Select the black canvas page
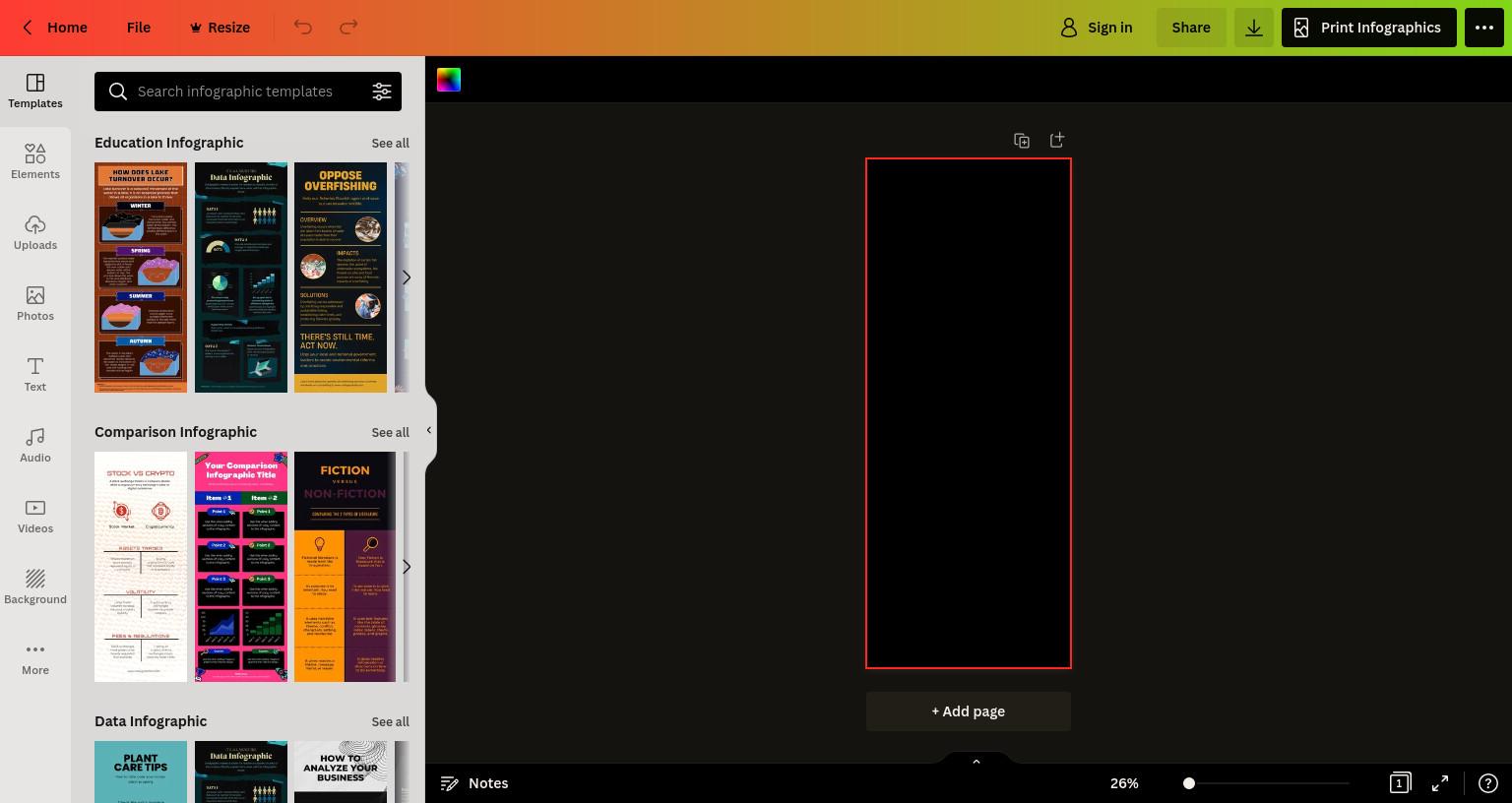This screenshot has height=803, width=1512. click(969, 413)
